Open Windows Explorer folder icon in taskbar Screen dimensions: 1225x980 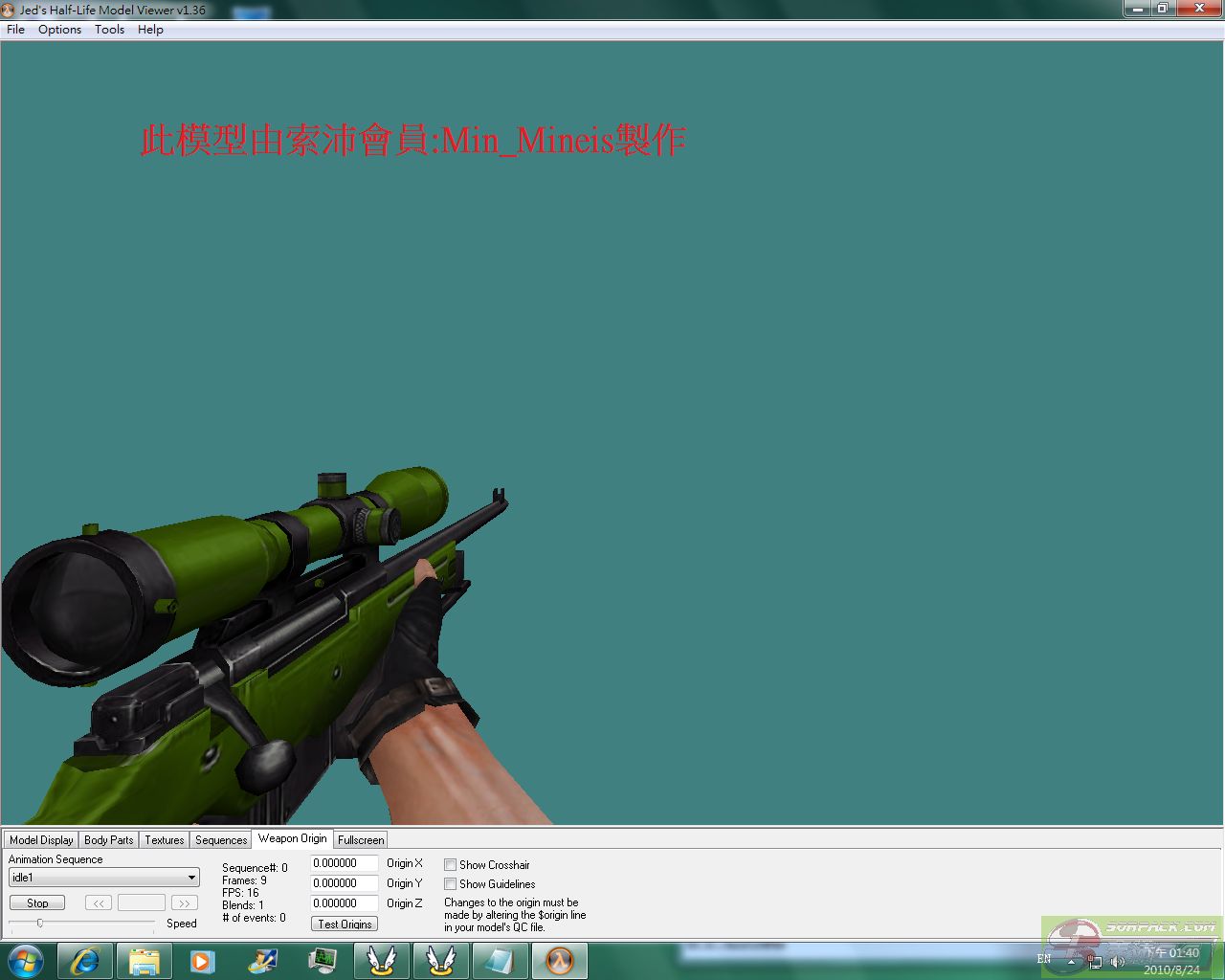[144, 961]
